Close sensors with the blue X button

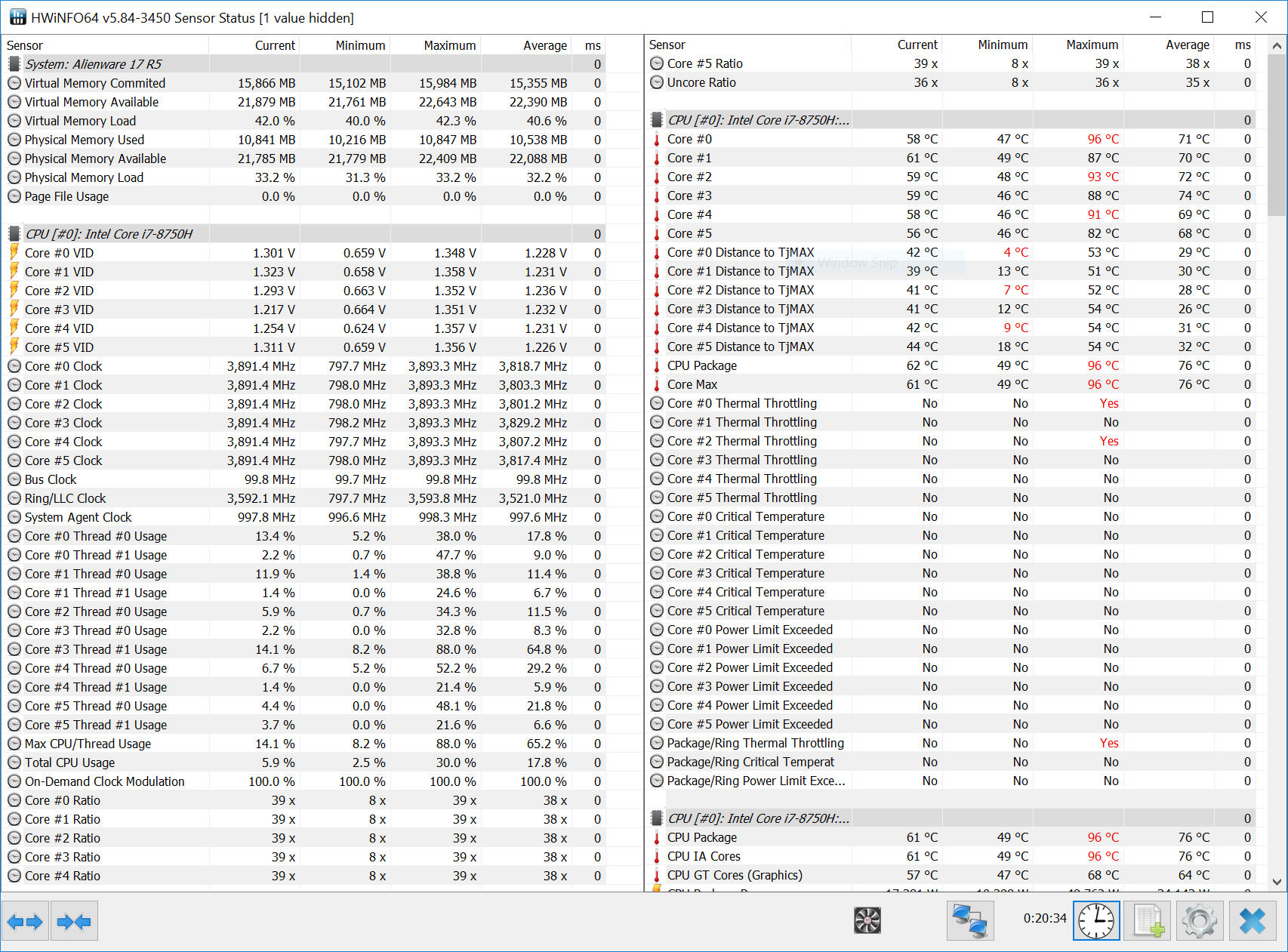click(1252, 921)
